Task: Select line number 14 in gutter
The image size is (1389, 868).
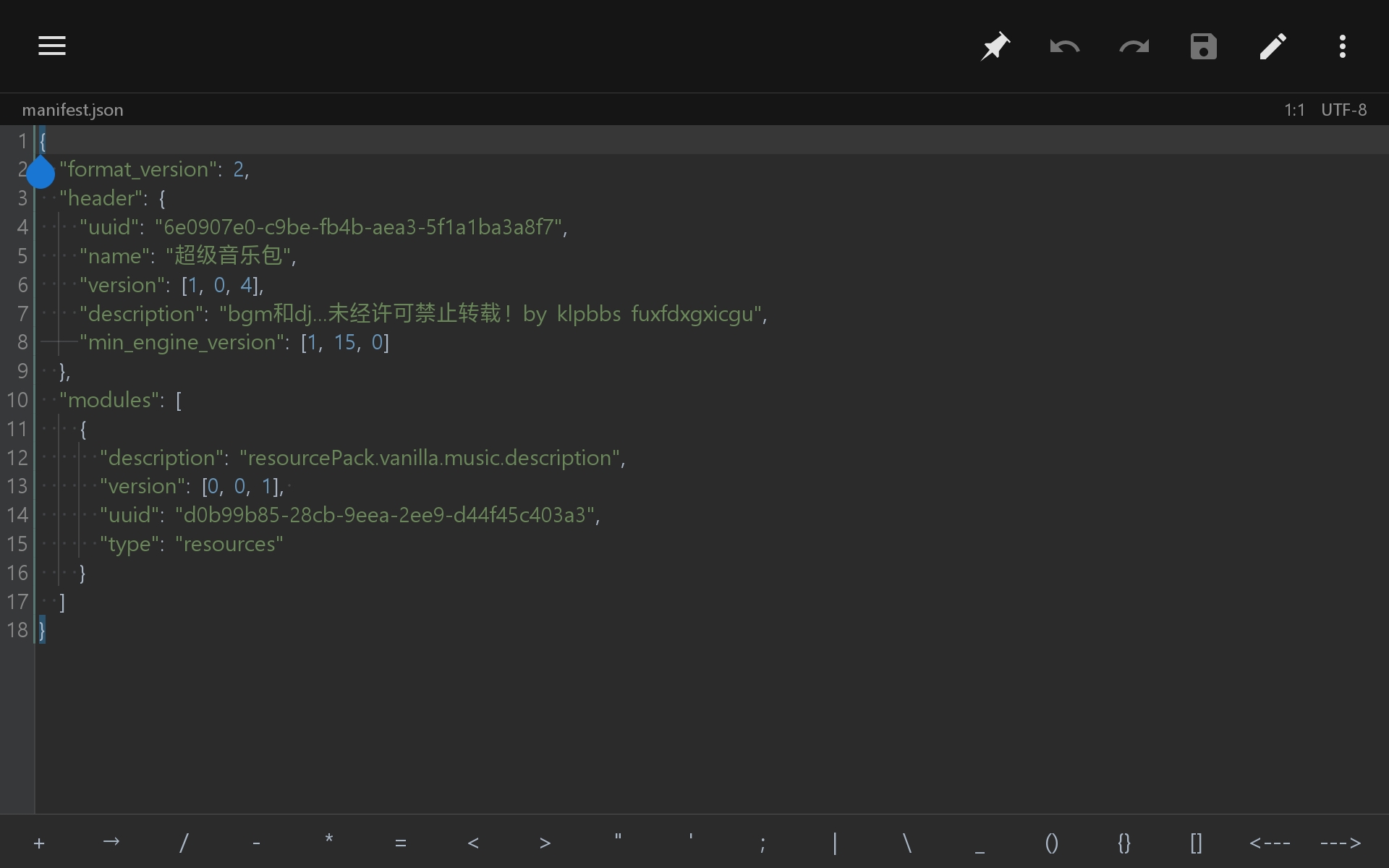Action: pyautogui.click(x=17, y=515)
